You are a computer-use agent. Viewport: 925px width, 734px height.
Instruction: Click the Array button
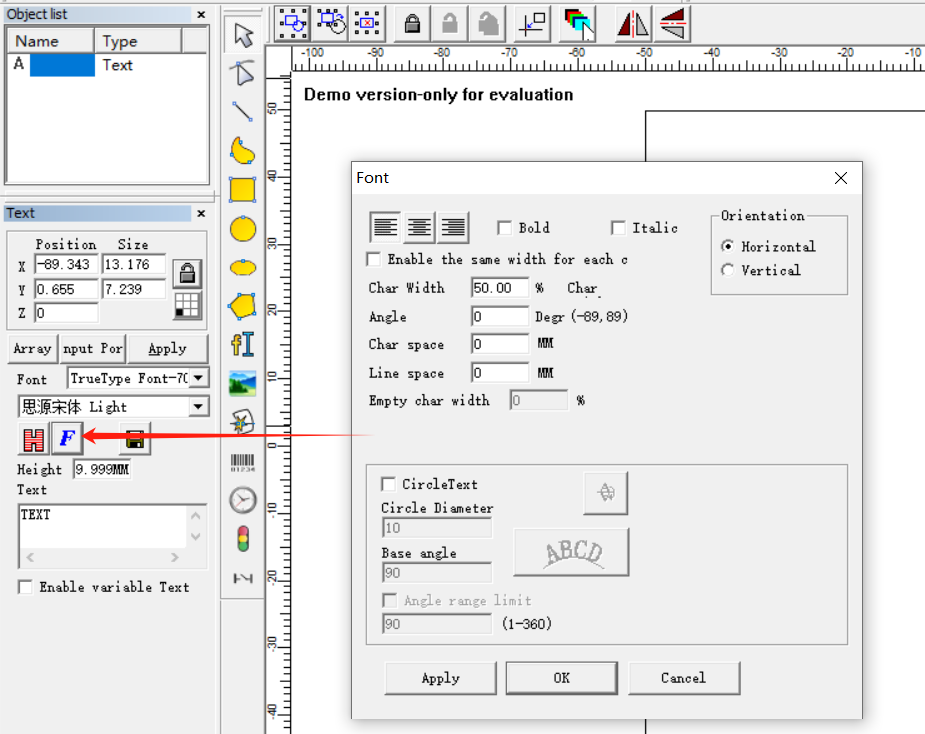point(32,348)
